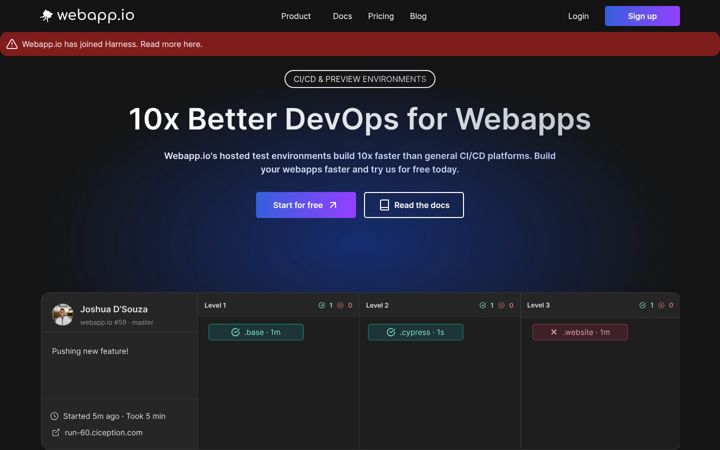The image size is (720, 450).
Task: Click the book icon on Read the docs
Action: click(384, 205)
